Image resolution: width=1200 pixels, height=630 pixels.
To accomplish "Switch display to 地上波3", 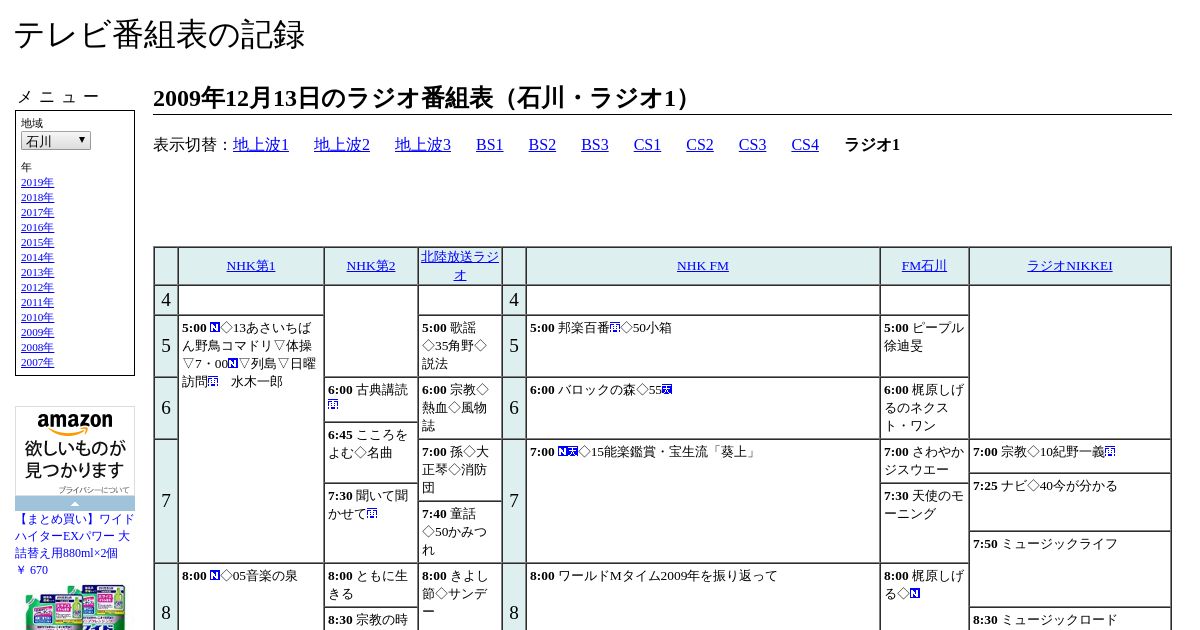I will (423, 145).
